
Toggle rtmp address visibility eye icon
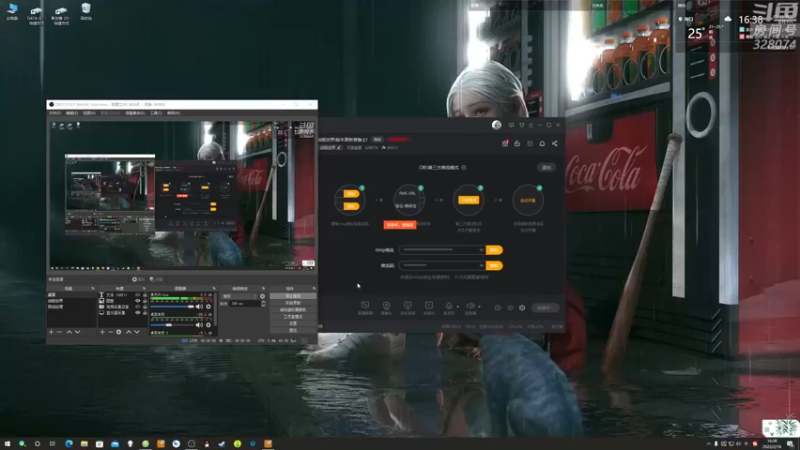point(481,250)
